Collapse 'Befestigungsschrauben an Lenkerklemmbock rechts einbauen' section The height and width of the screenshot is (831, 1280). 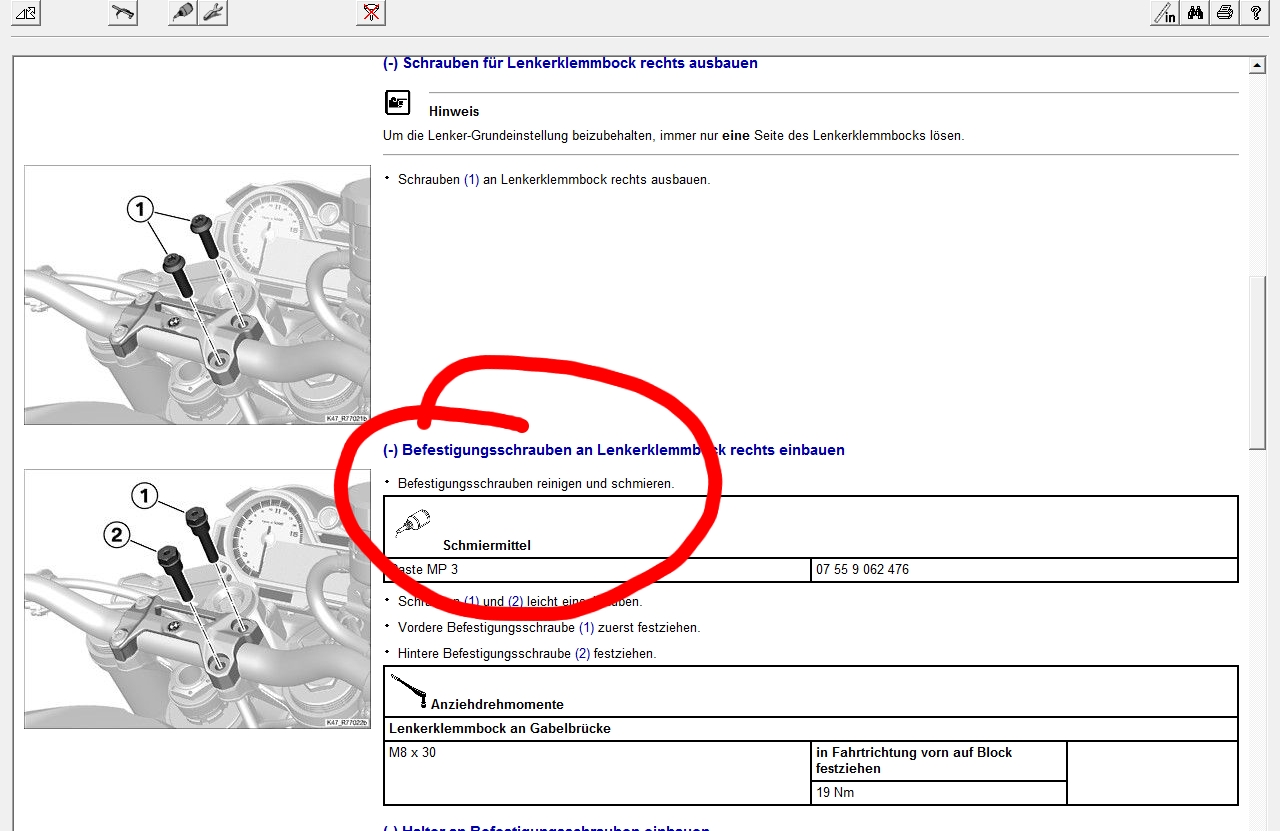click(x=390, y=450)
